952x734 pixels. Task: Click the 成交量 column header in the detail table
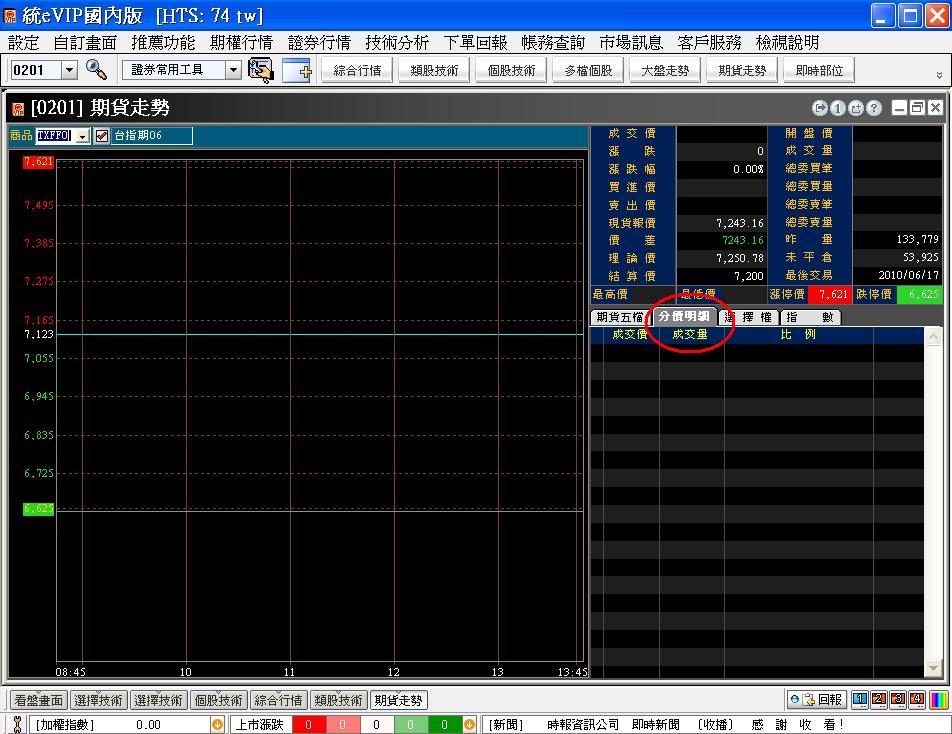(x=690, y=335)
